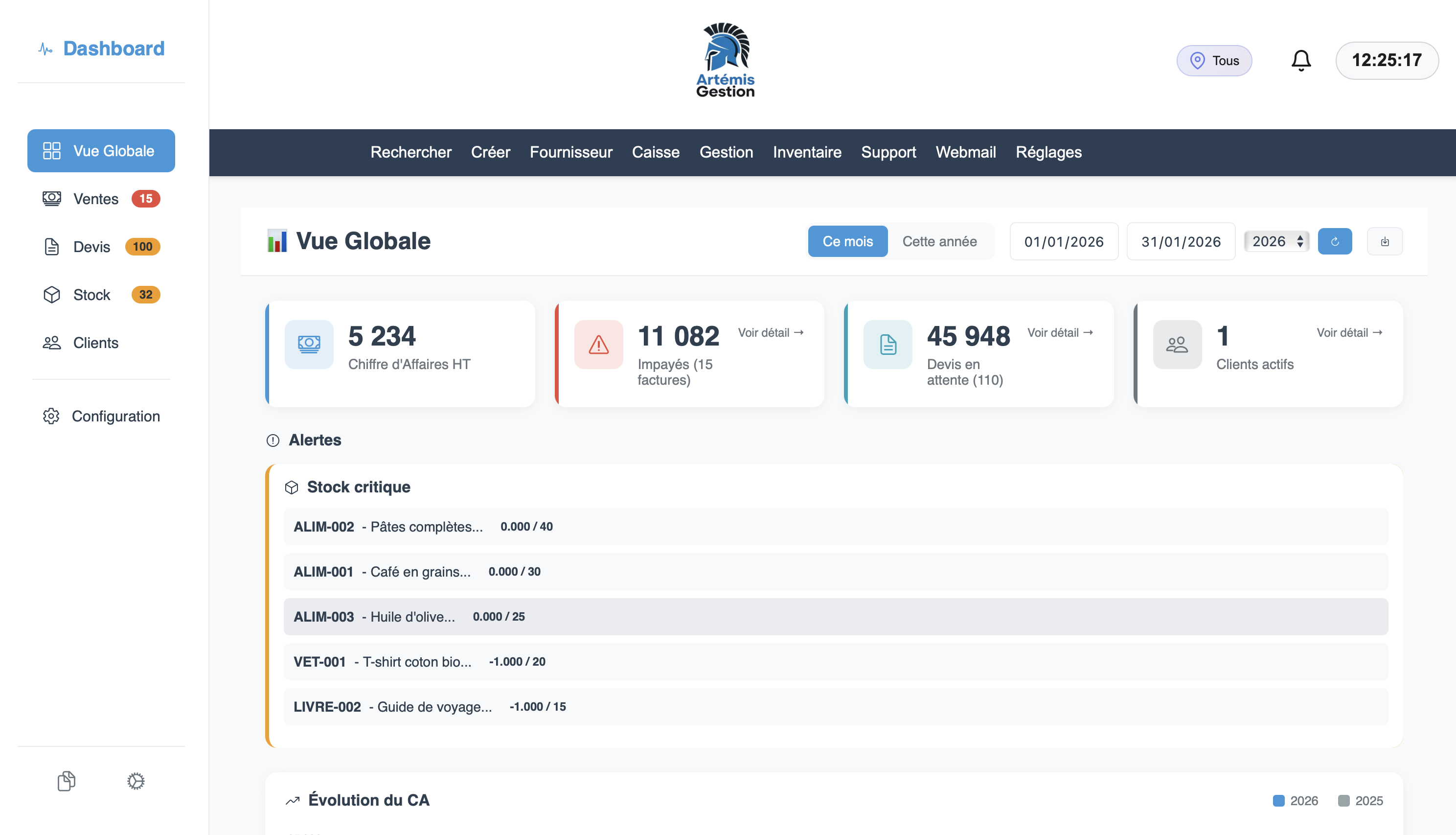The height and width of the screenshot is (835, 1456).
Task: Click the Devis badge showing 100
Action: 143,247
